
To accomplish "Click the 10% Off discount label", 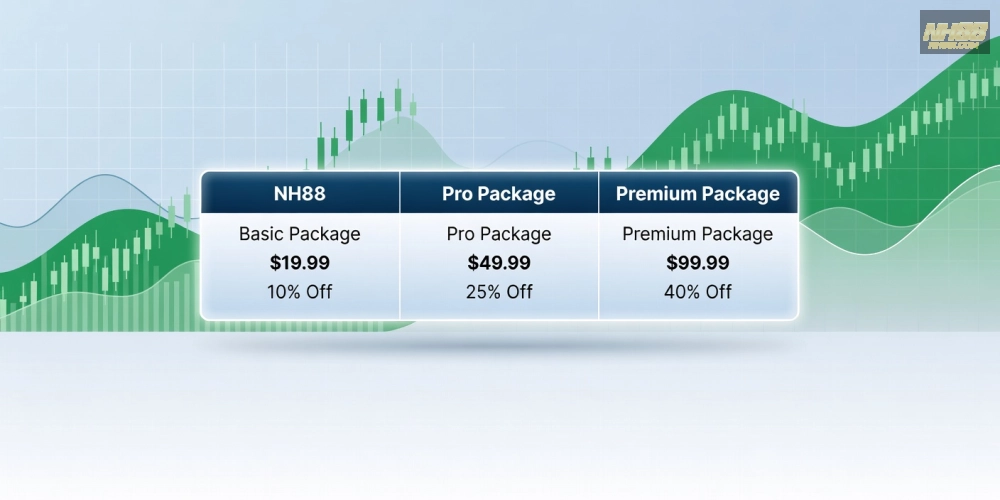I will point(299,292).
